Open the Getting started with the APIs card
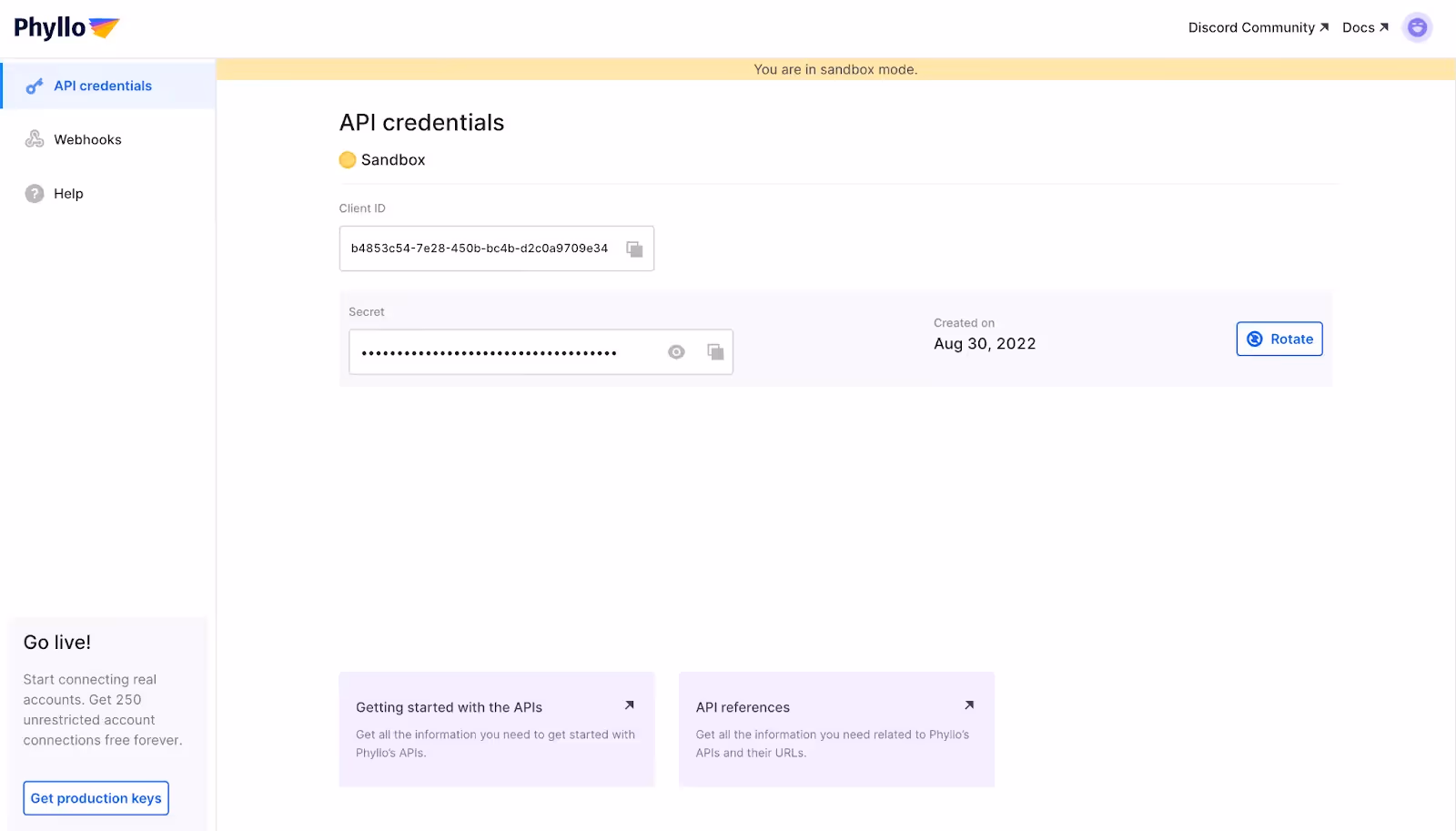This screenshot has width=1456, height=831. pos(497,729)
